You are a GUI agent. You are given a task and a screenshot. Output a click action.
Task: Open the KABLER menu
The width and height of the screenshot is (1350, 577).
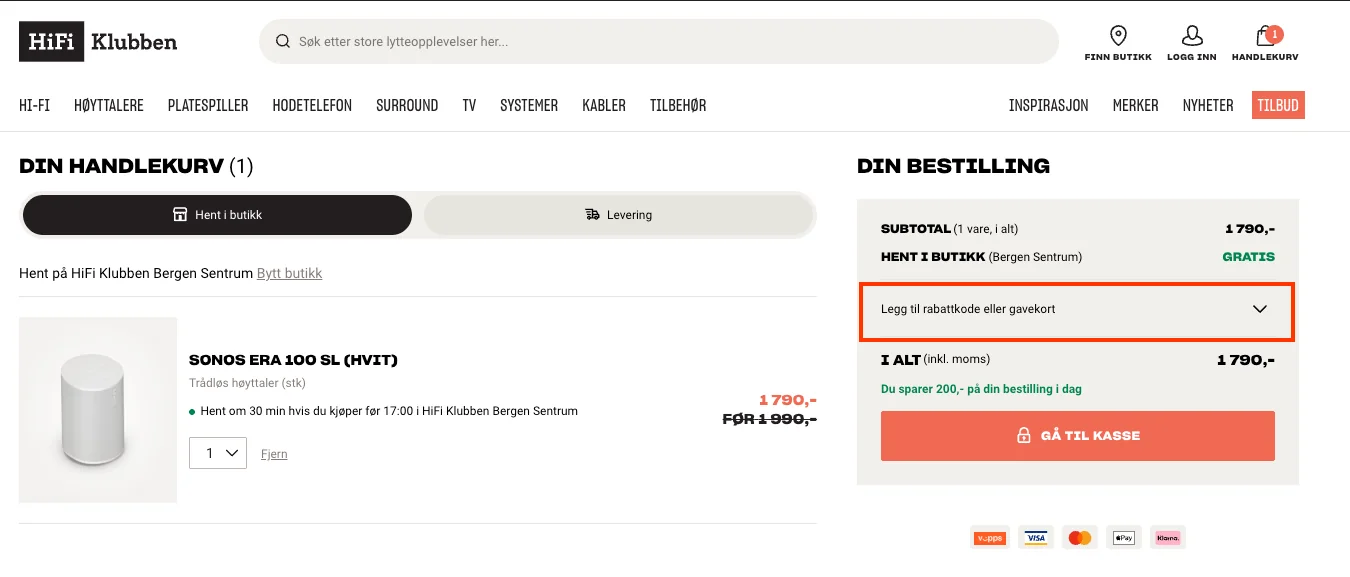[604, 105]
